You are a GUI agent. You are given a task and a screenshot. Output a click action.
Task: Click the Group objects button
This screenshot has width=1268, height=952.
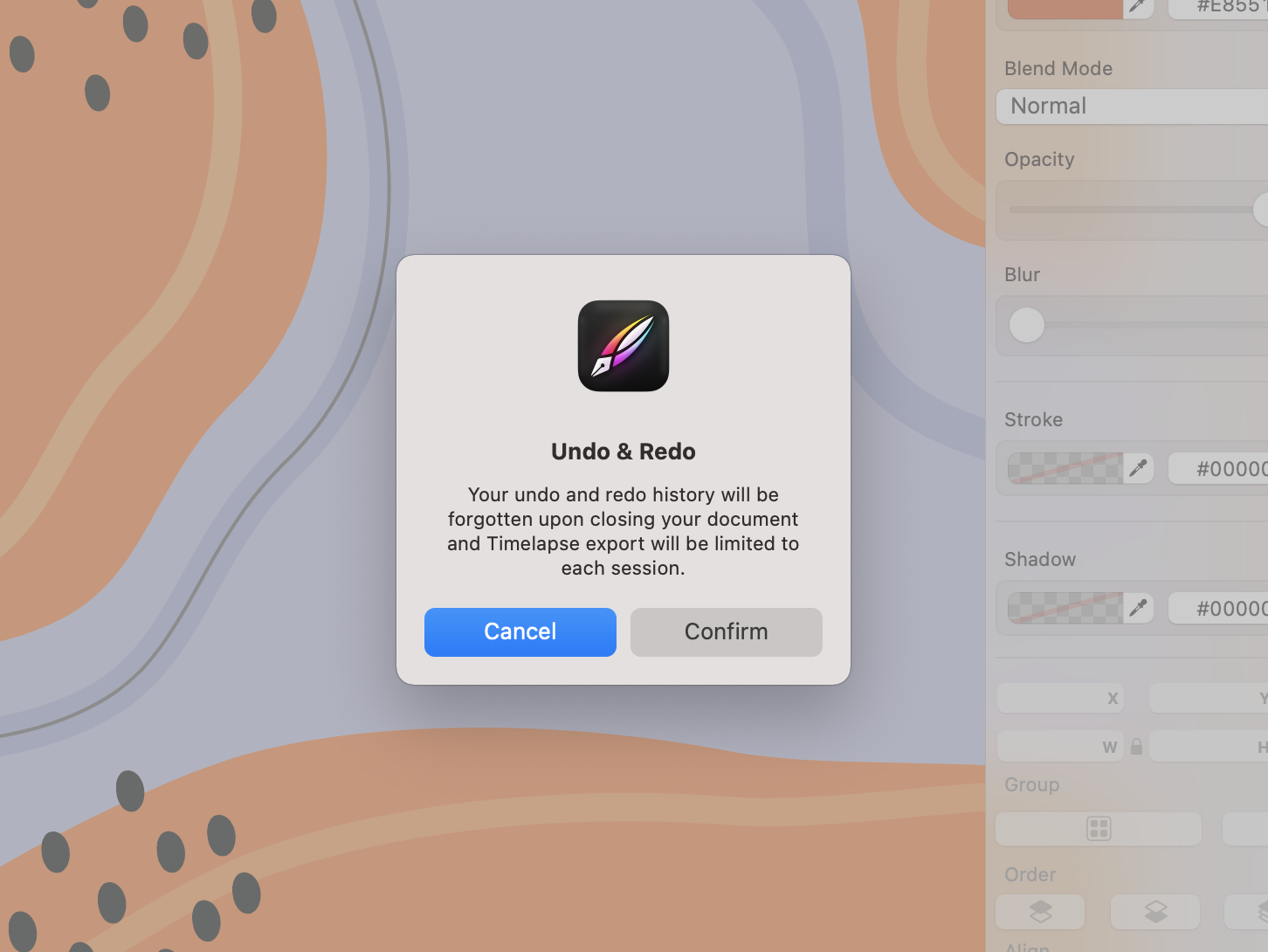click(1099, 828)
